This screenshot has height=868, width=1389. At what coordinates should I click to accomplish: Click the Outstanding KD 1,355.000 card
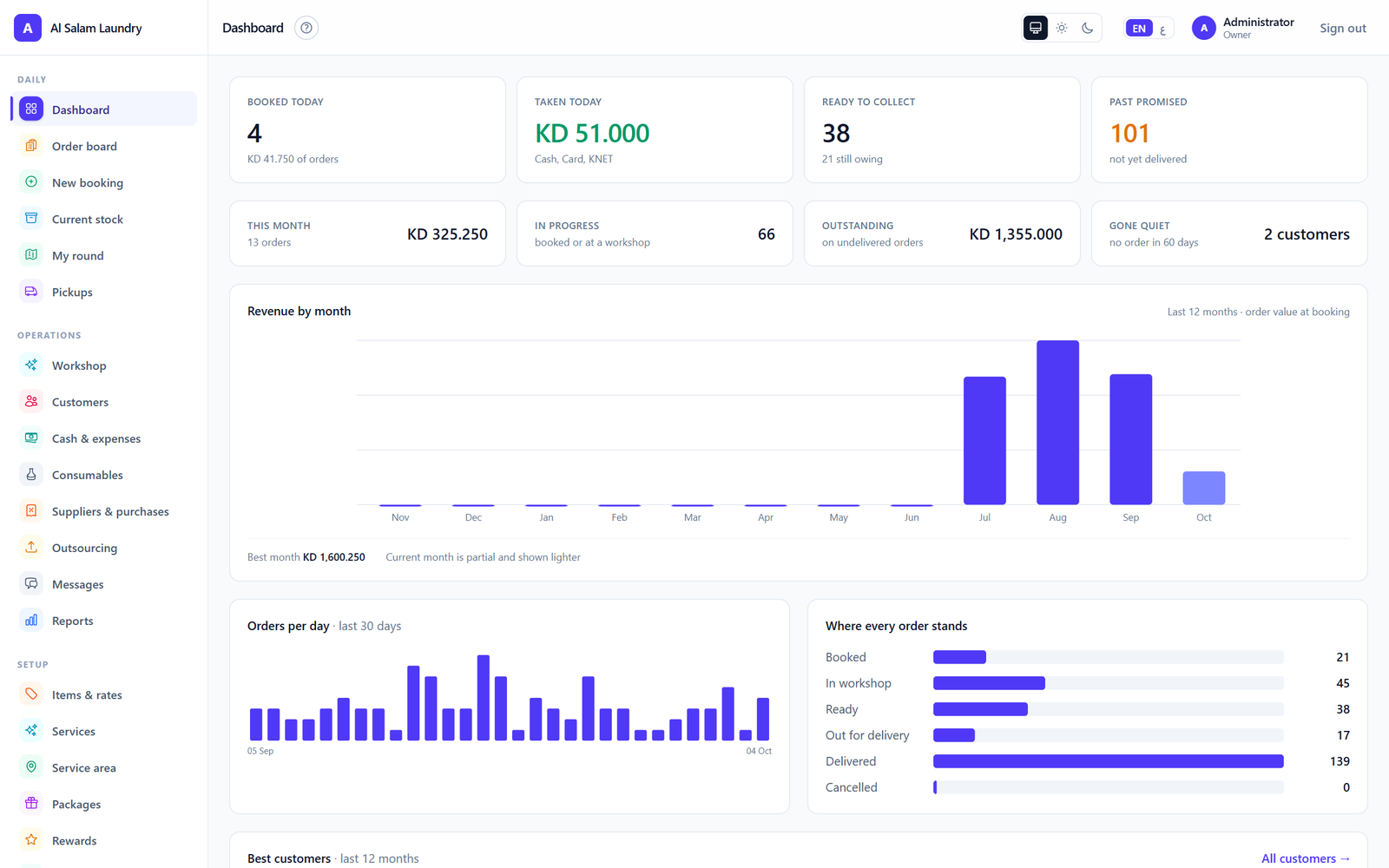pos(942,233)
